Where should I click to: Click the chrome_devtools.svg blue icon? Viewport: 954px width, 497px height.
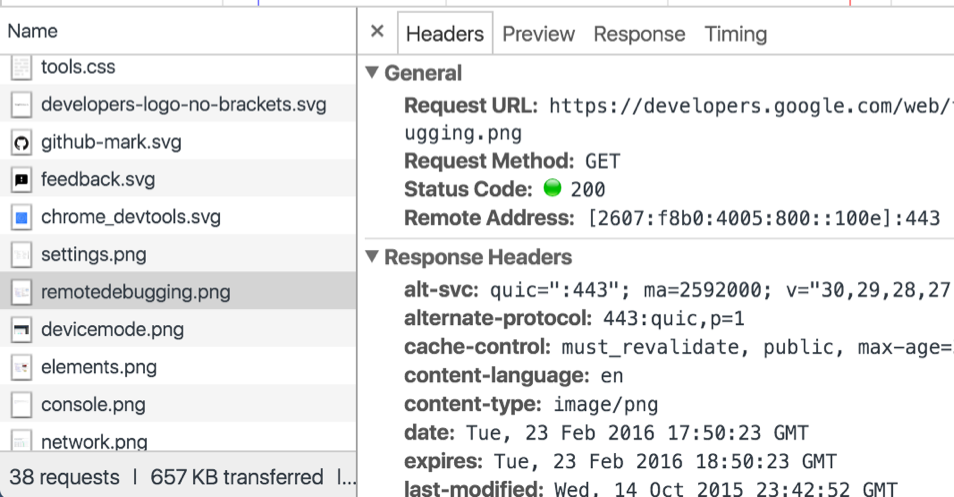click(x=21, y=217)
